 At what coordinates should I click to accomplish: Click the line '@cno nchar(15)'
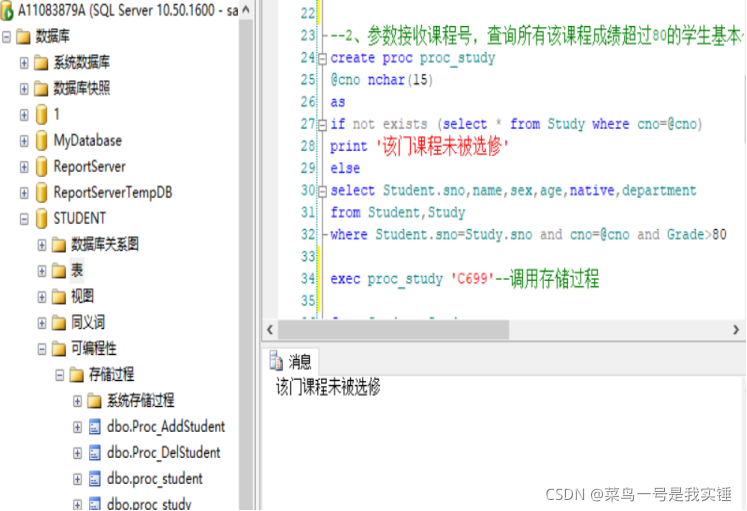click(381, 80)
